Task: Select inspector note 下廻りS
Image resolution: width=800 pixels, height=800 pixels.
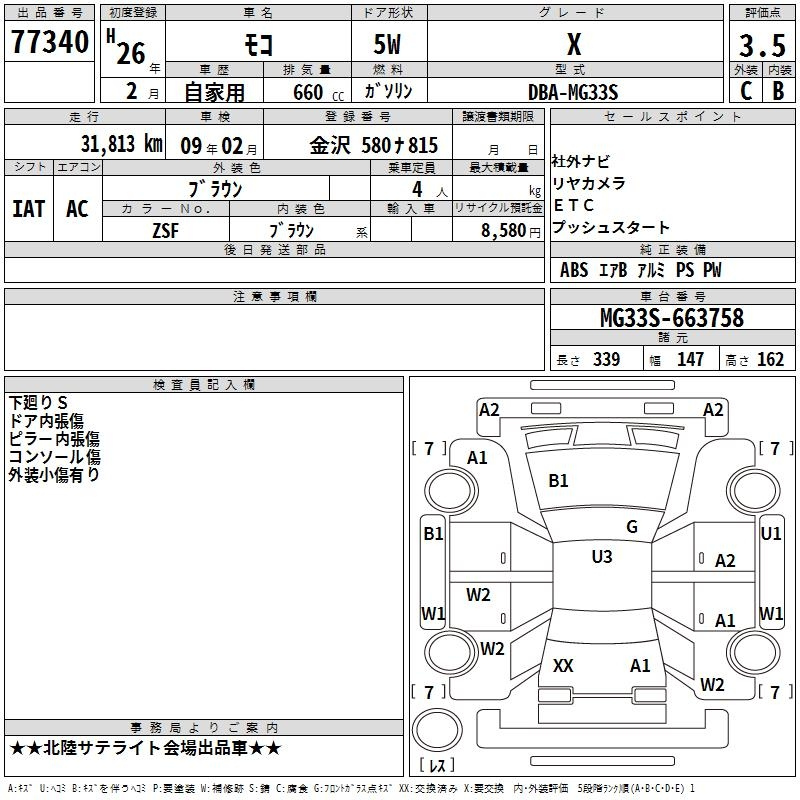Action: pos(38,403)
